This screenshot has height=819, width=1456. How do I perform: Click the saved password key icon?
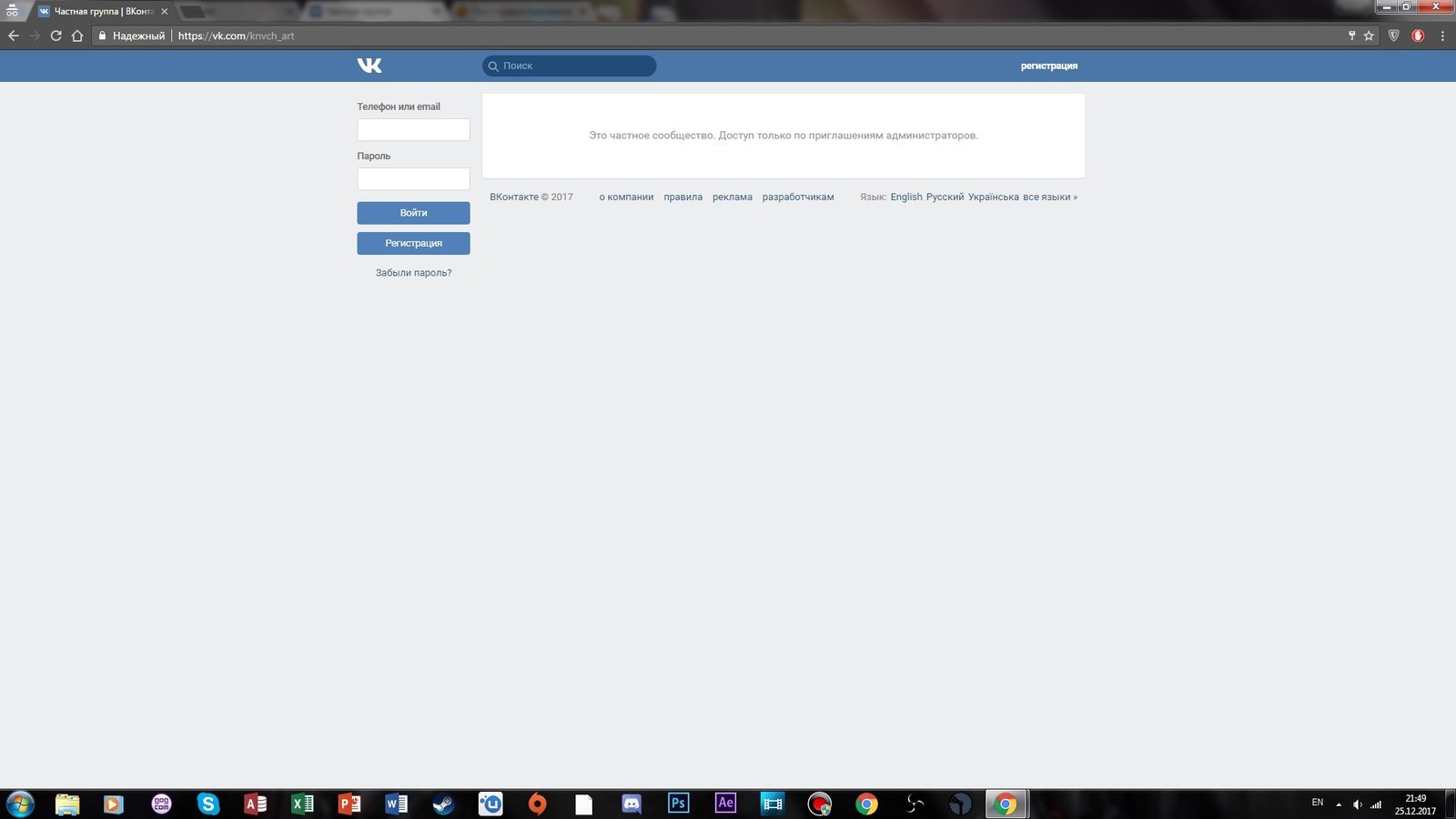click(1351, 35)
